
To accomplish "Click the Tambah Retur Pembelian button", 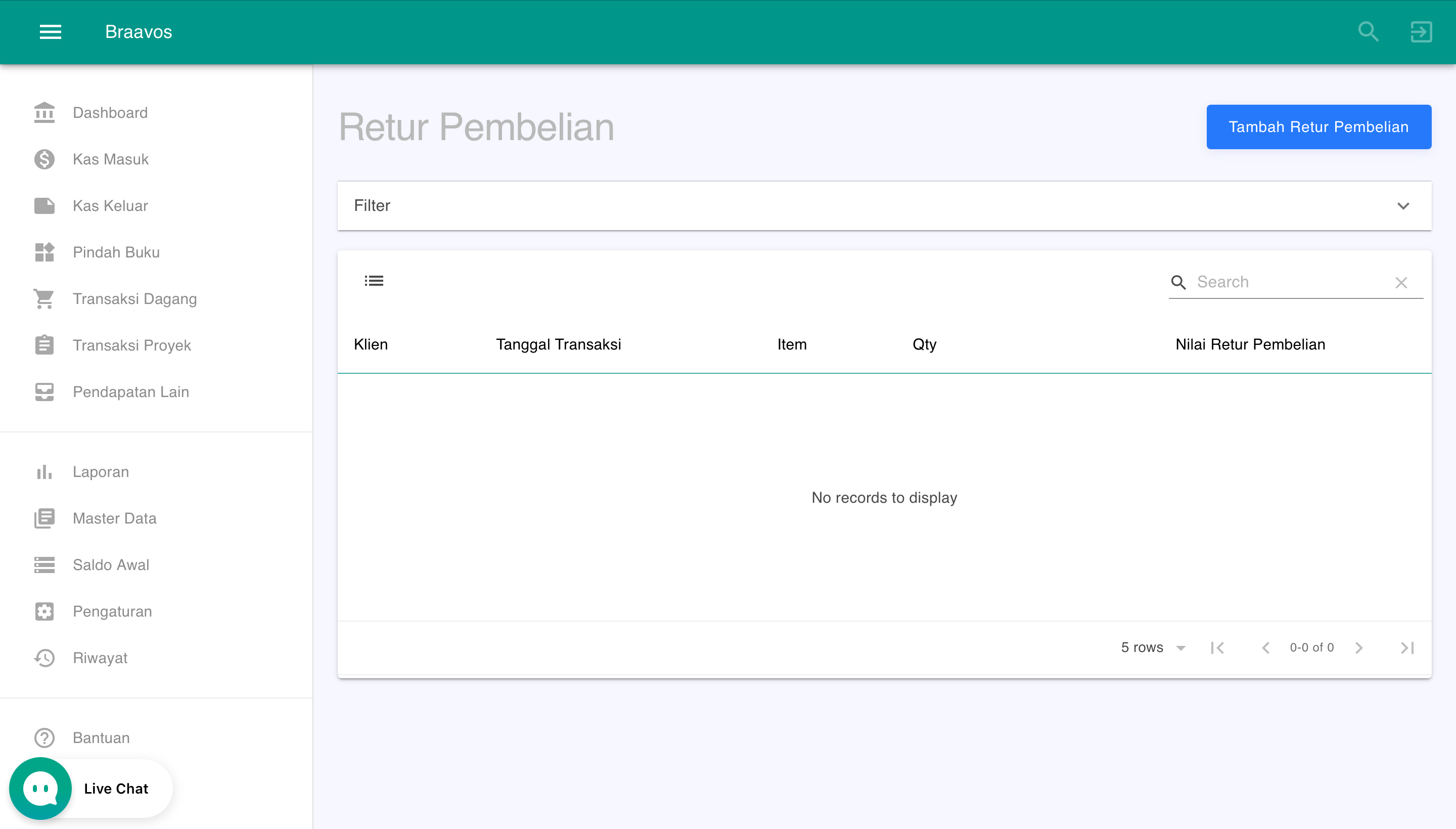I will click(x=1318, y=126).
